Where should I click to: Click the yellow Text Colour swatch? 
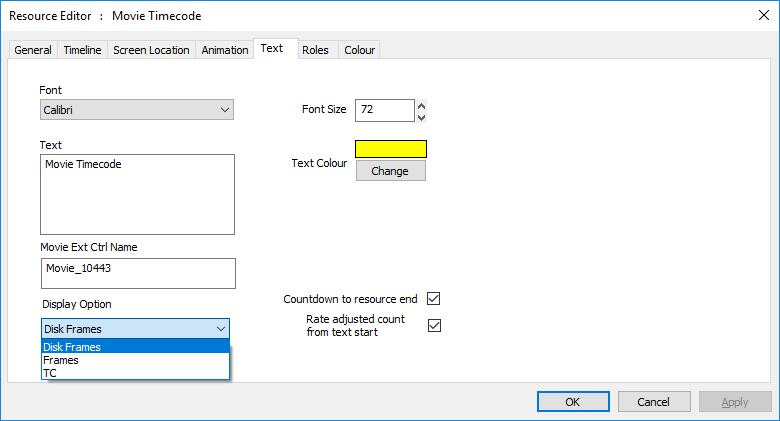[390, 149]
